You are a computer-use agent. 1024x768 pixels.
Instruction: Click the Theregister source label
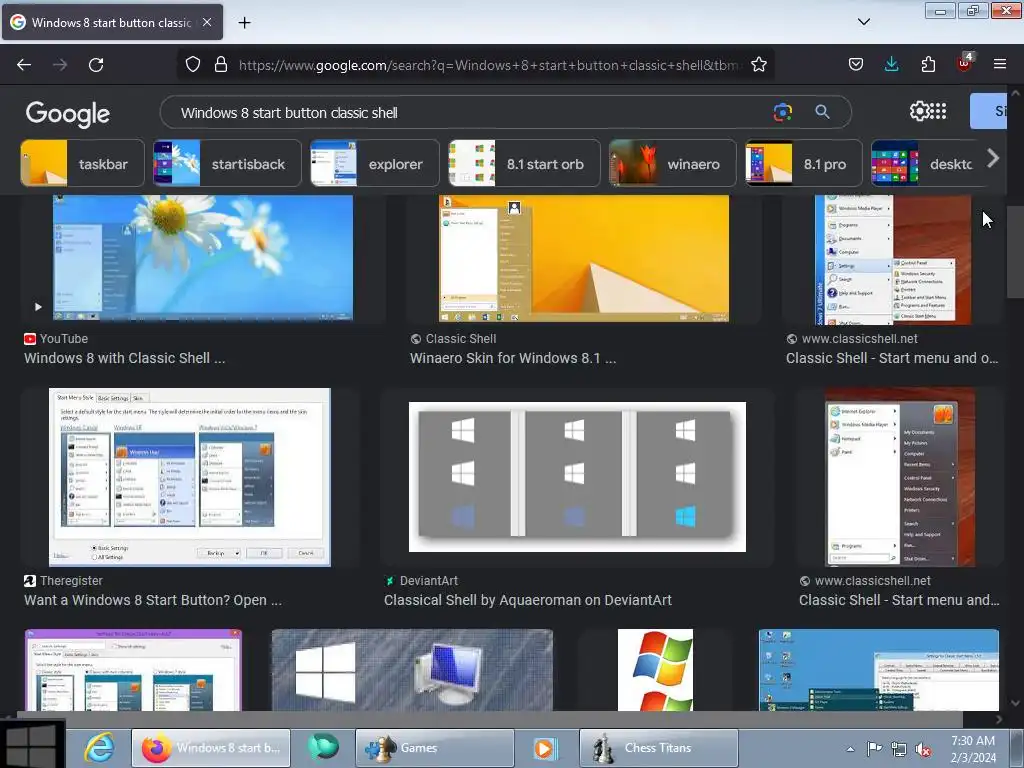(x=71, y=581)
